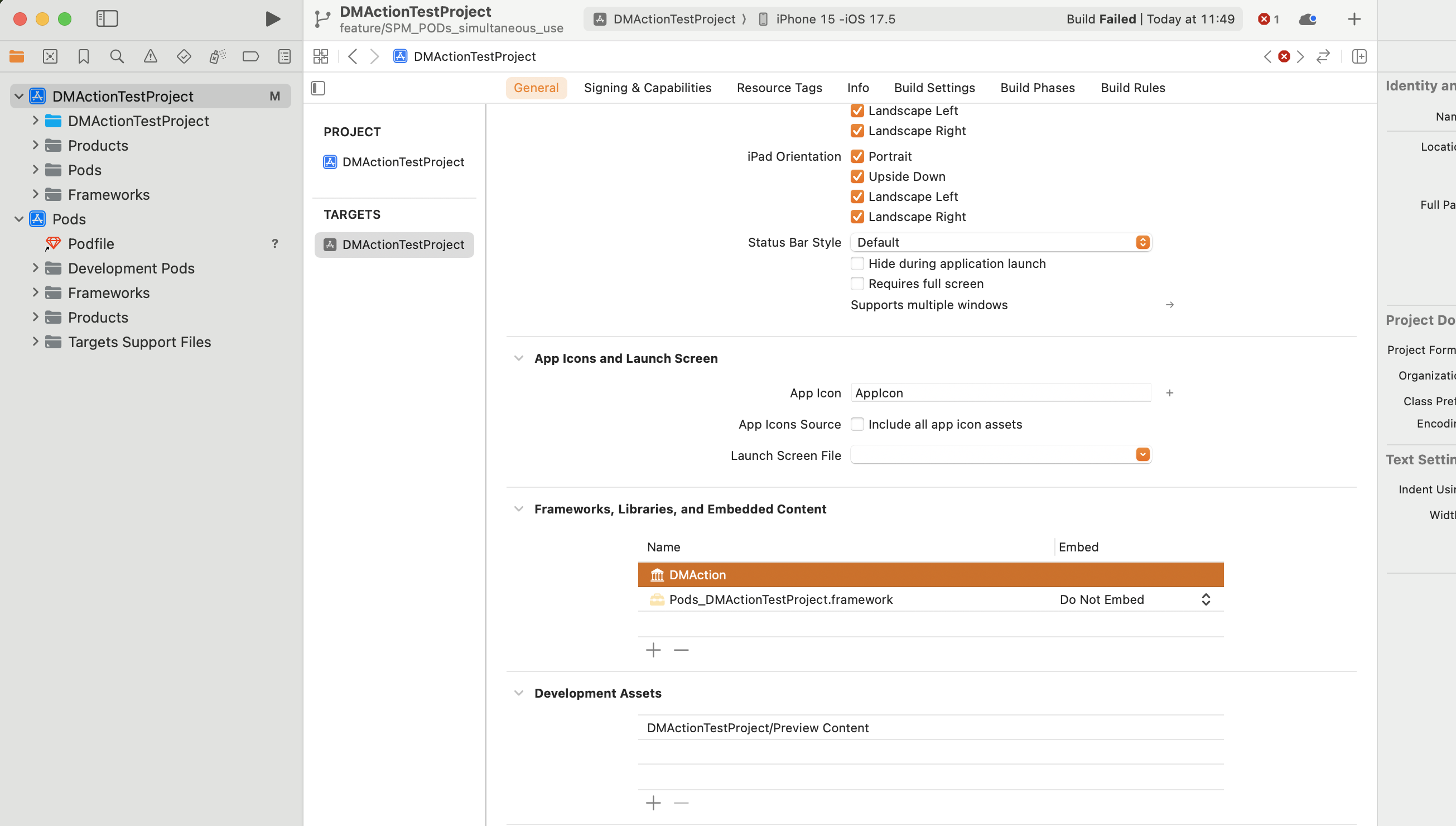The width and height of the screenshot is (1456, 826).
Task: Select DMActionTestProject under PROJECT
Action: 394,162
